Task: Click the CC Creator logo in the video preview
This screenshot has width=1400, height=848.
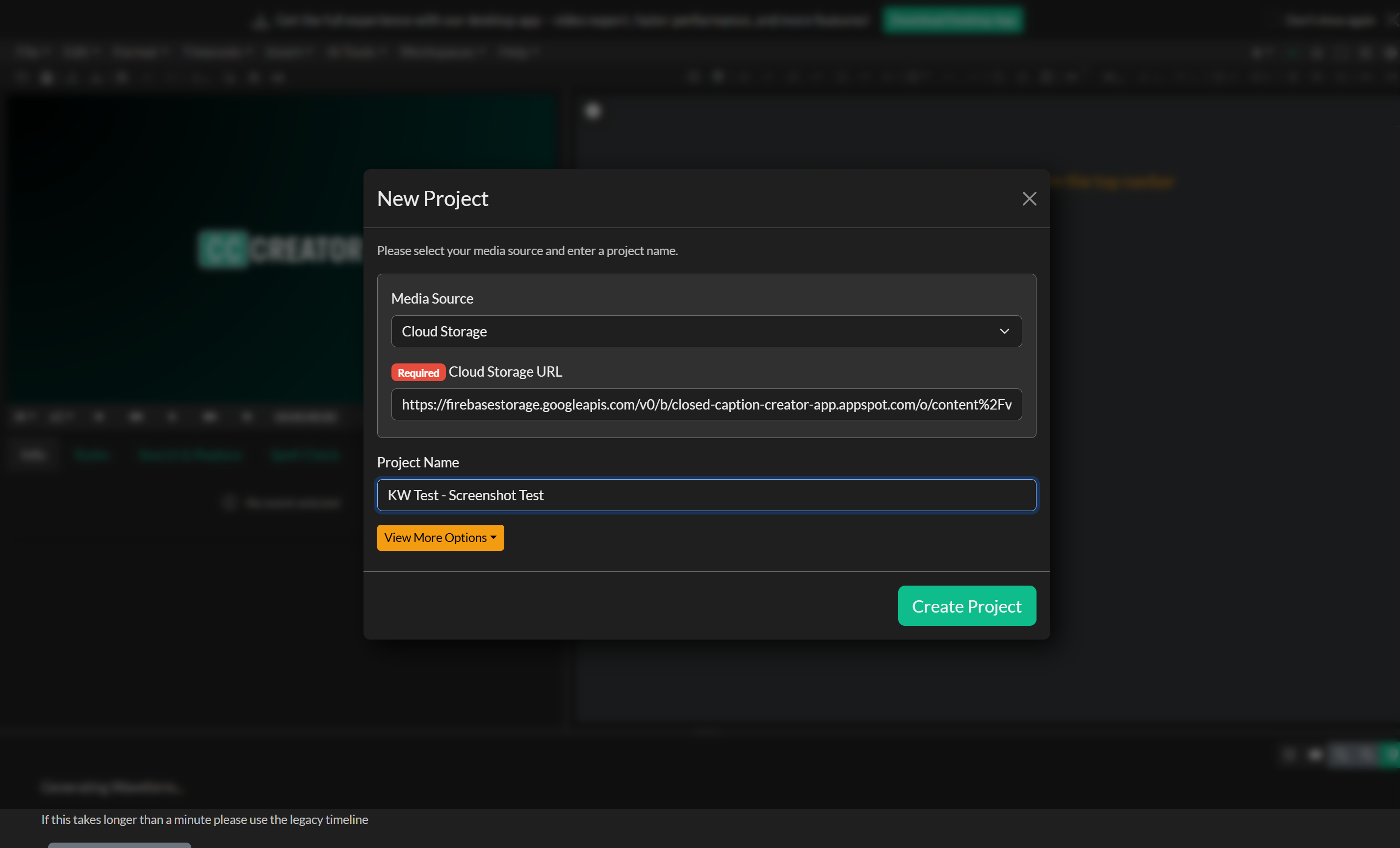Action: point(222,249)
